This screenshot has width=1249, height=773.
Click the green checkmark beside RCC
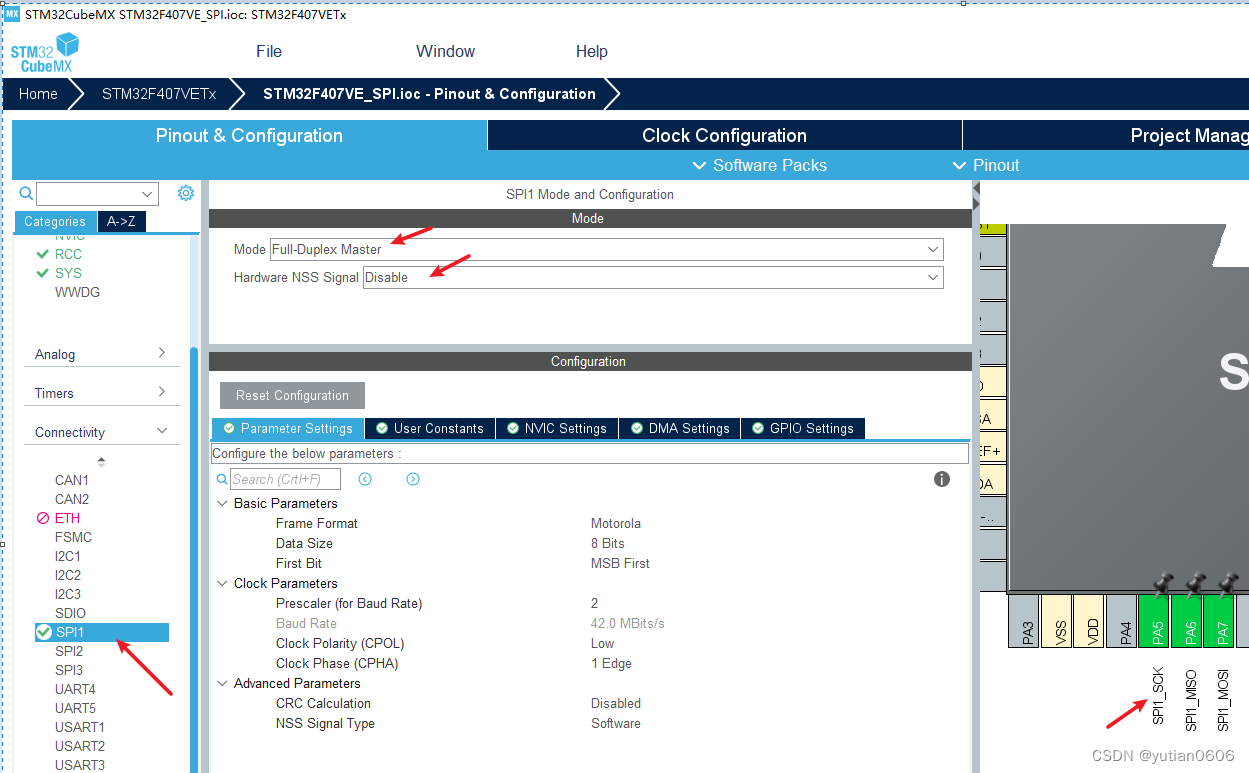pos(42,254)
